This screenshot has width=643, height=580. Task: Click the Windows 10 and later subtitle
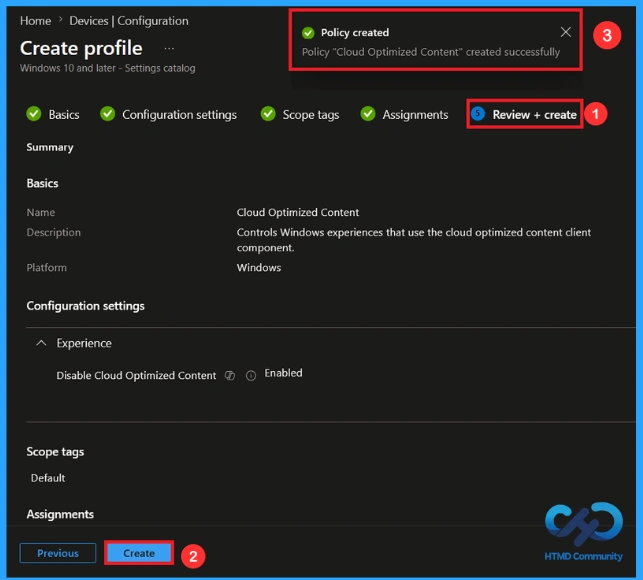pyautogui.click(x=107, y=68)
